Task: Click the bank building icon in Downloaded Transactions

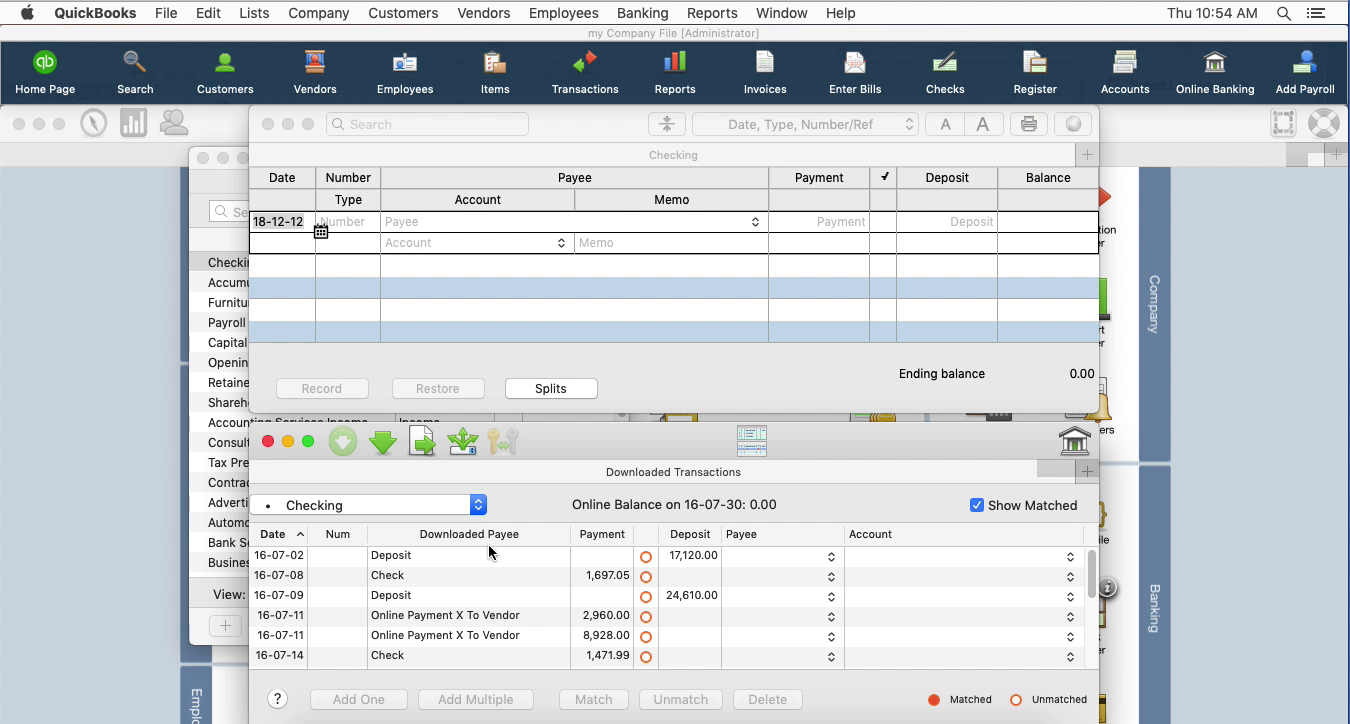Action: point(1074,441)
